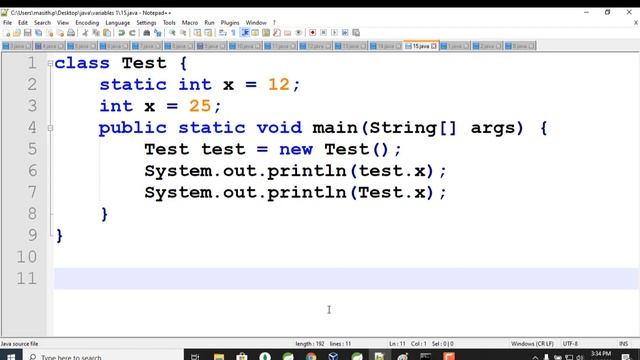Print the document using the printer icon
This screenshot has width=640, height=360.
tap(71, 33)
